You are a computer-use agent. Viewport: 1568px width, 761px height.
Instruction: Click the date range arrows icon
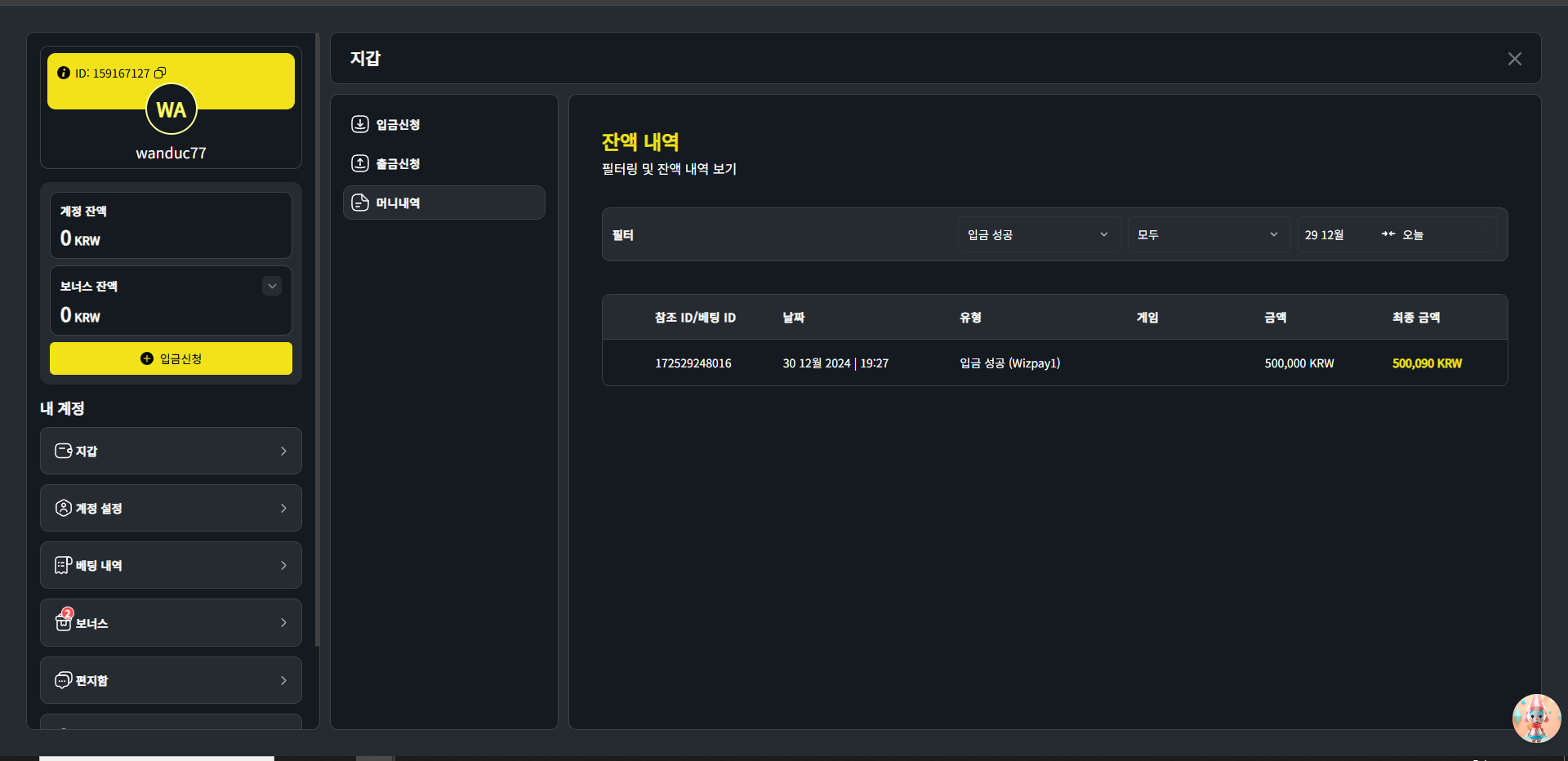[x=1388, y=234]
